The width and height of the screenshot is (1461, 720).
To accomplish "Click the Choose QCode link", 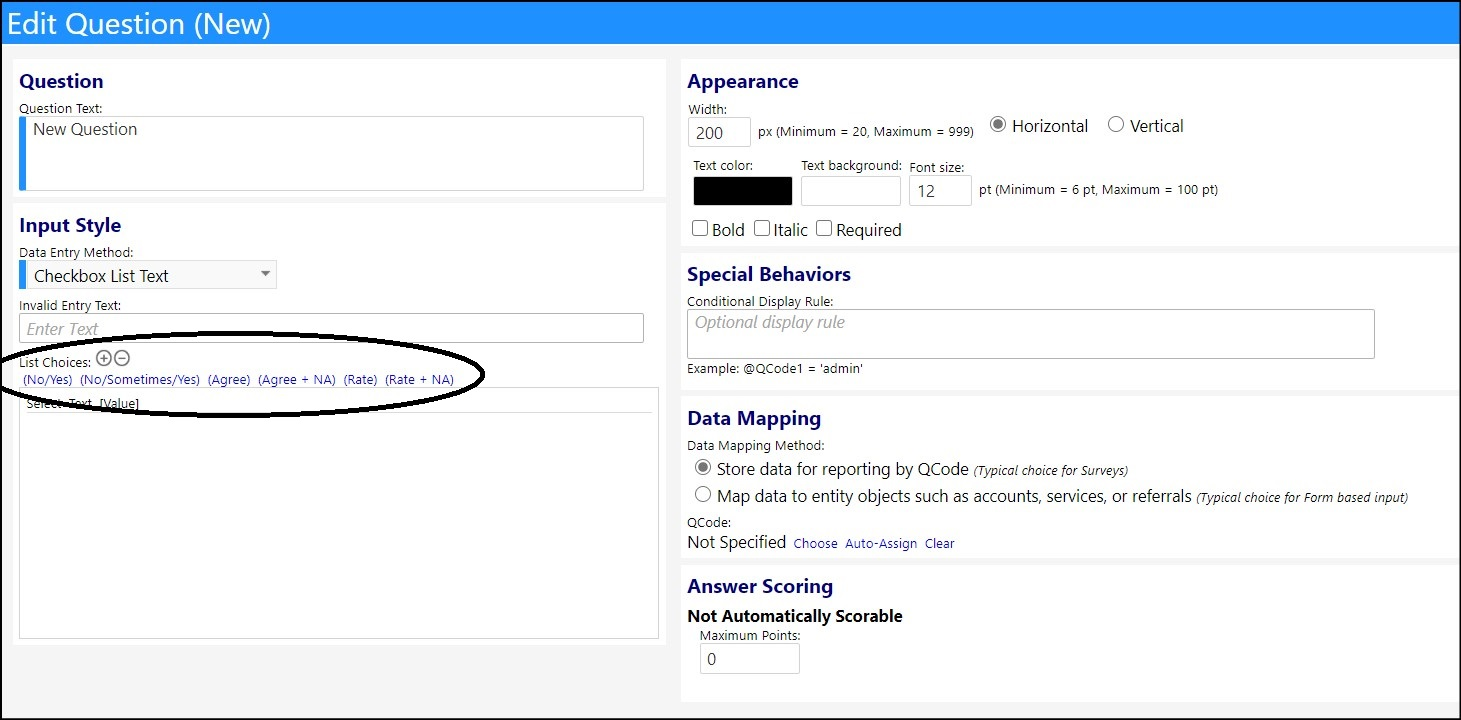I will pyautogui.click(x=816, y=544).
